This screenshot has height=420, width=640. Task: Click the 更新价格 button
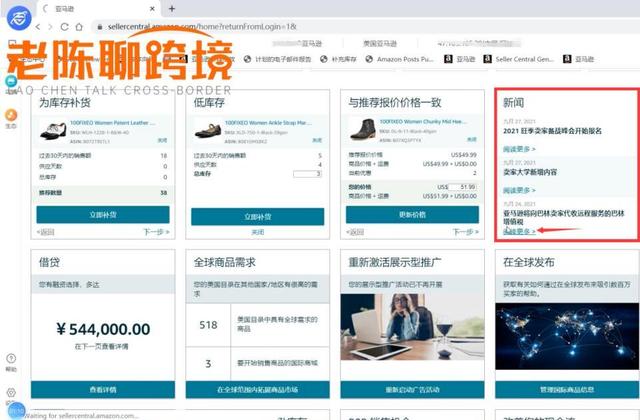pyautogui.click(x=412, y=215)
